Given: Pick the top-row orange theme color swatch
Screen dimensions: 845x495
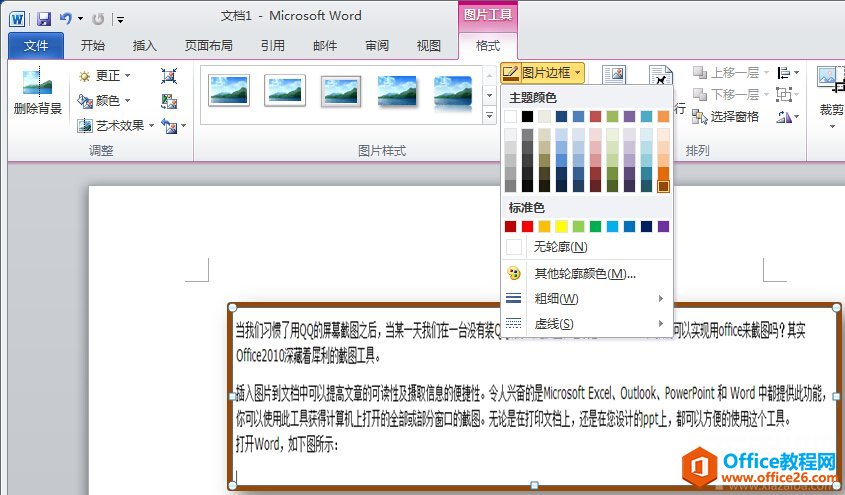Looking at the screenshot, I should point(663,116).
